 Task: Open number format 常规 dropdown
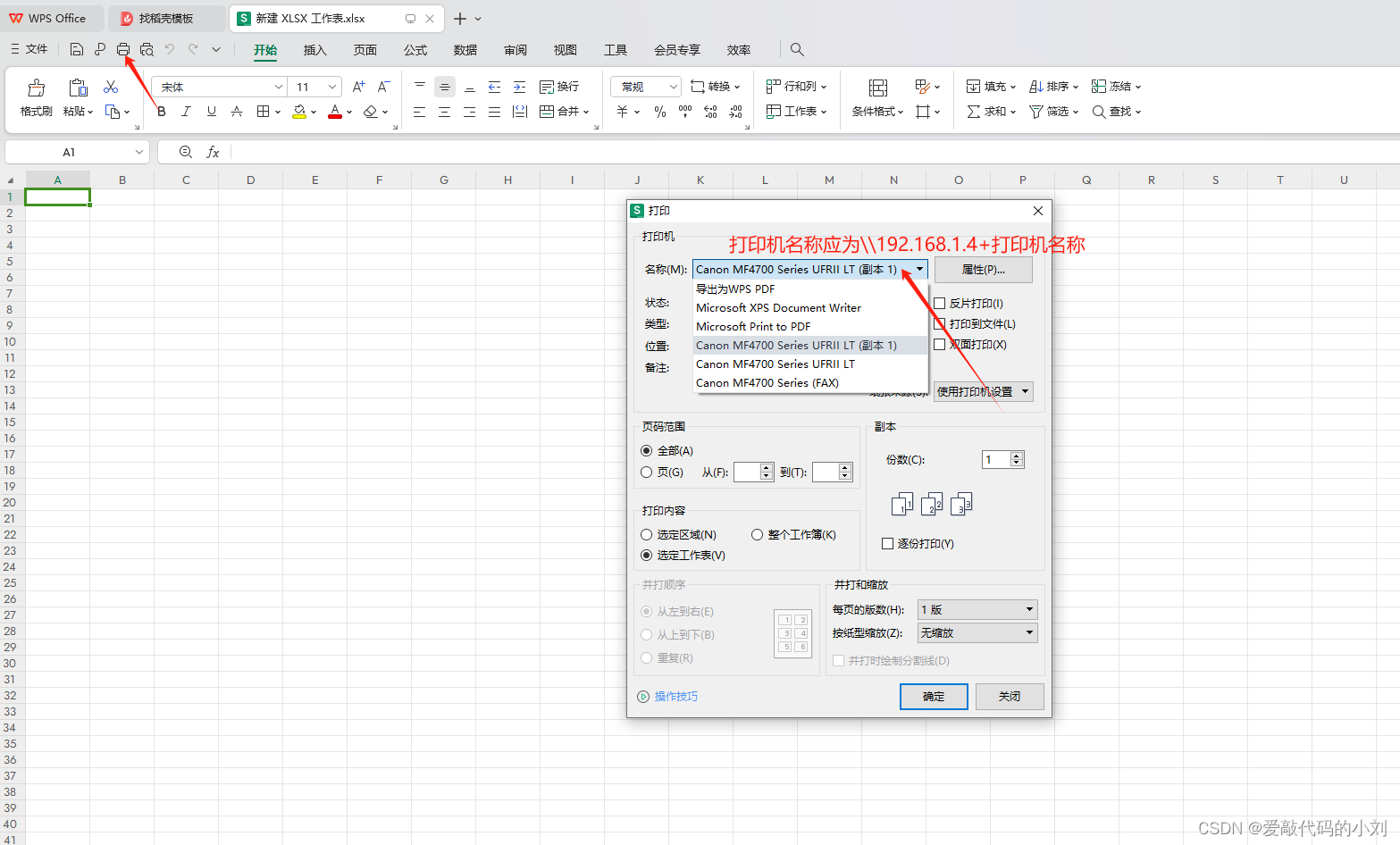click(x=674, y=87)
